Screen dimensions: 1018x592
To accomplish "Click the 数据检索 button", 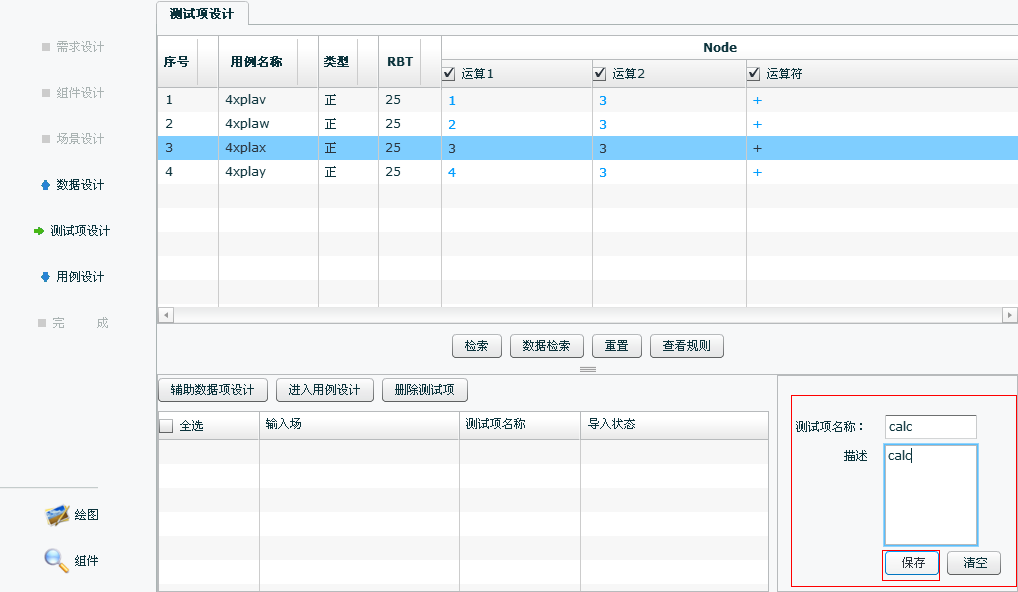I will [x=547, y=346].
